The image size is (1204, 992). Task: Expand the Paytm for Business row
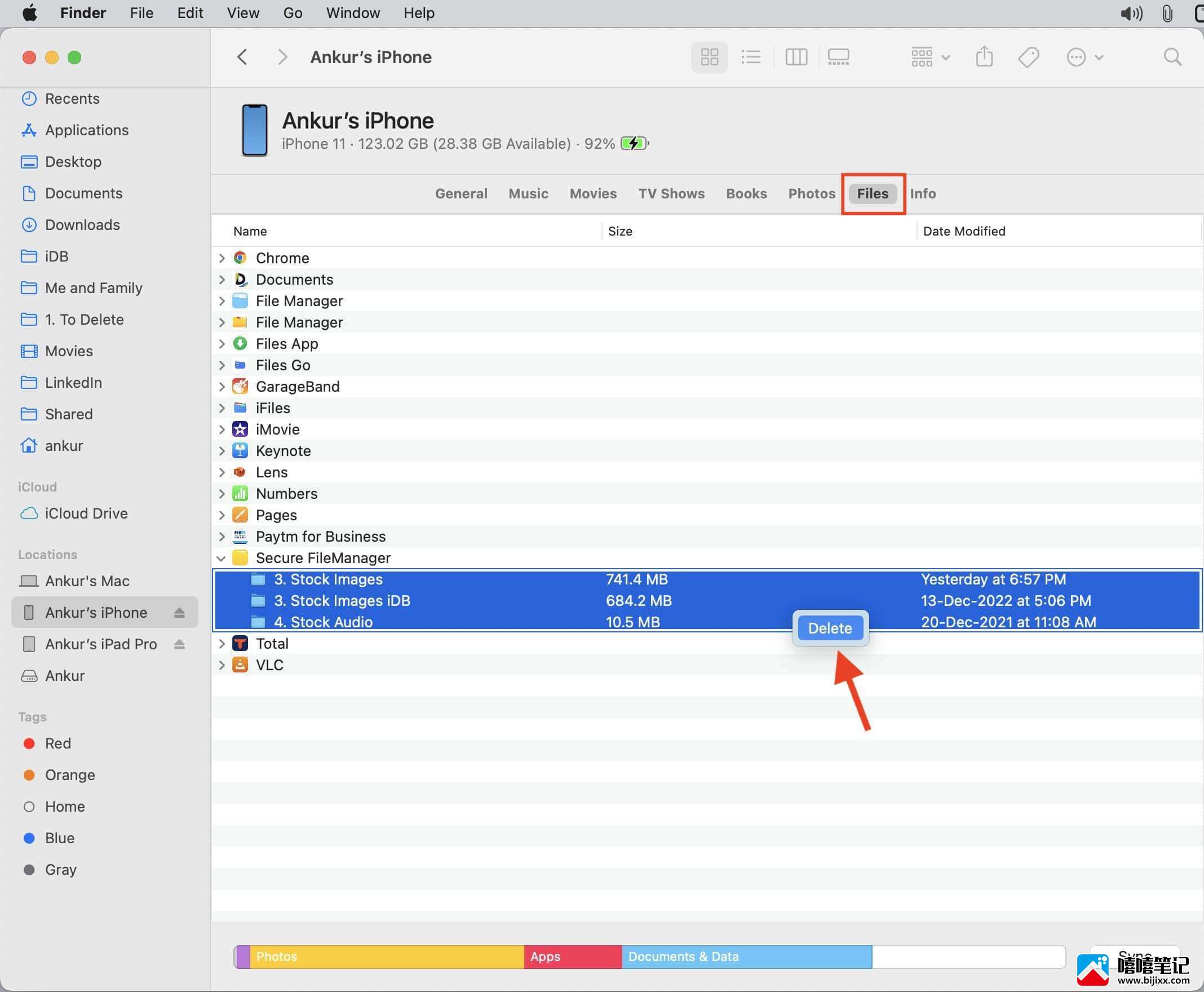[222, 537]
